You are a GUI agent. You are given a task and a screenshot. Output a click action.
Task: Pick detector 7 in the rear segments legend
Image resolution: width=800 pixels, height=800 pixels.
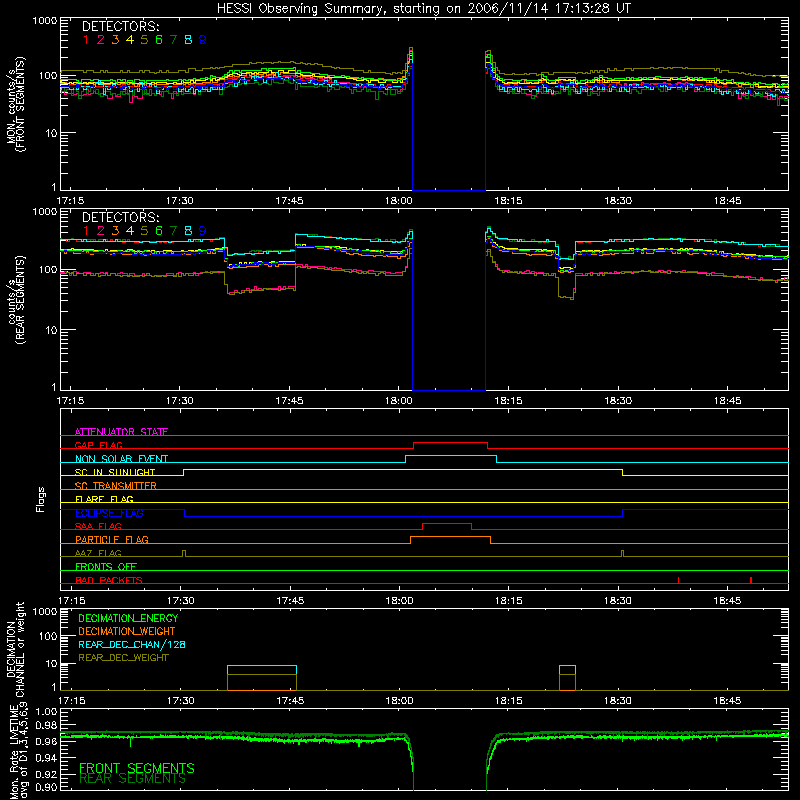(173, 231)
